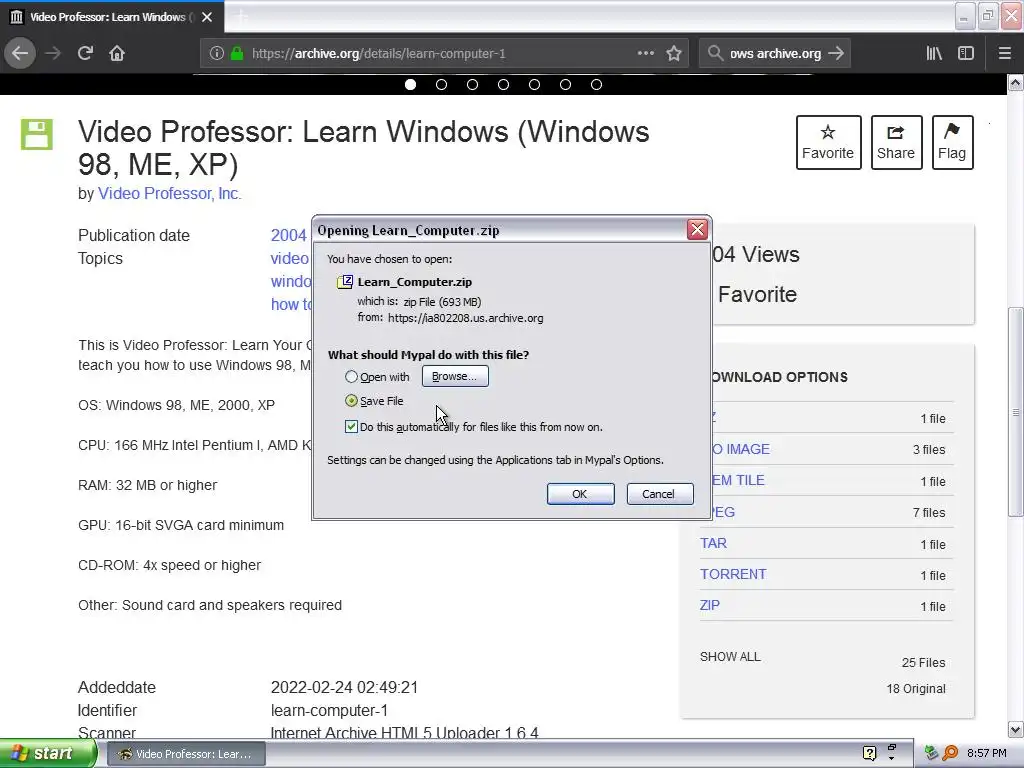Bookmark this page with the star icon

(674, 53)
